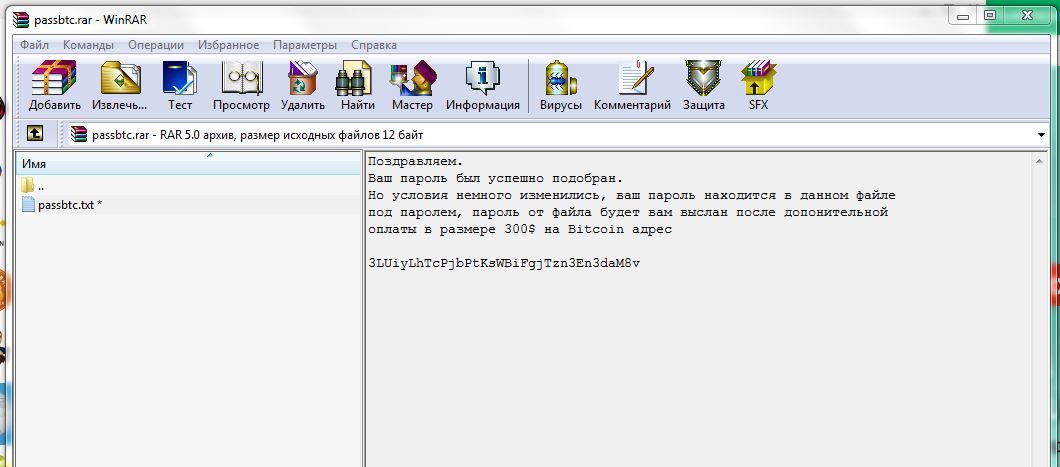The height and width of the screenshot is (467, 1060).
Task: Go up one folder level button
Action: pyautogui.click(x=35, y=134)
